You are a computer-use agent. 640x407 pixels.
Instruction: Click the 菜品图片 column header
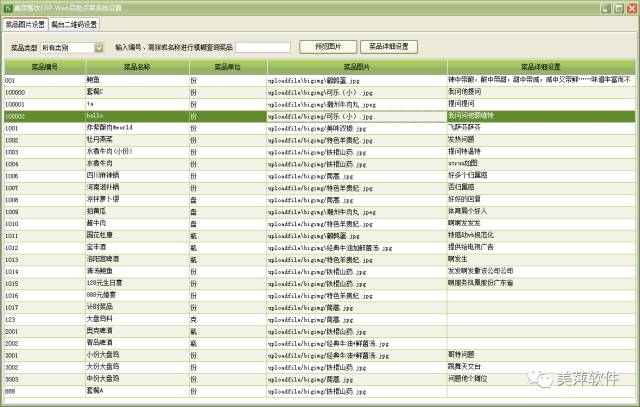tap(355, 67)
